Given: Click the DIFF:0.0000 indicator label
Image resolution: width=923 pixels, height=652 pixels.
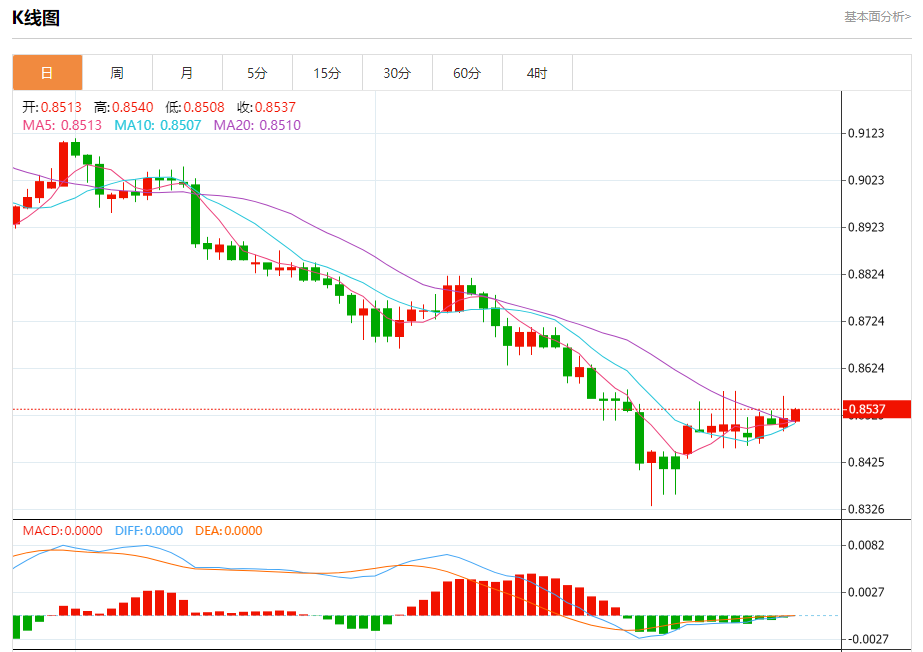Looking at the screenshot, I should (149, 531).
